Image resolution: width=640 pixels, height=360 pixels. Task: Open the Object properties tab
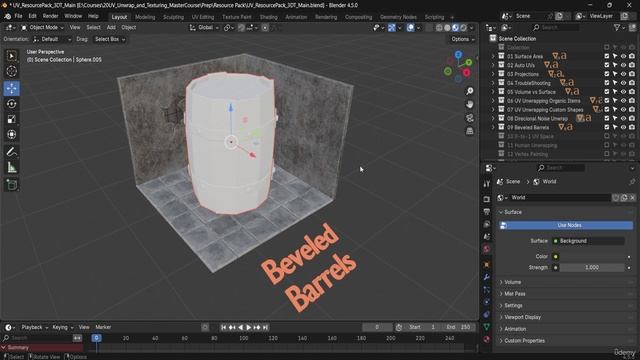(x=487, y=264)
